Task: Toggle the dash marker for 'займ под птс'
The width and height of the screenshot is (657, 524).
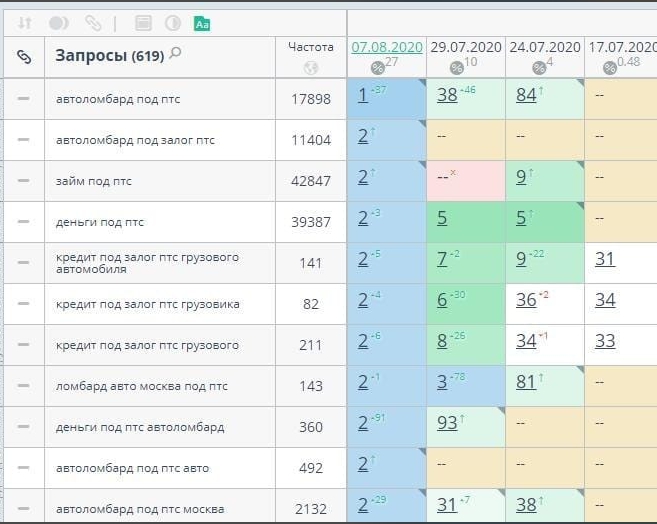Action: point(24,181)
